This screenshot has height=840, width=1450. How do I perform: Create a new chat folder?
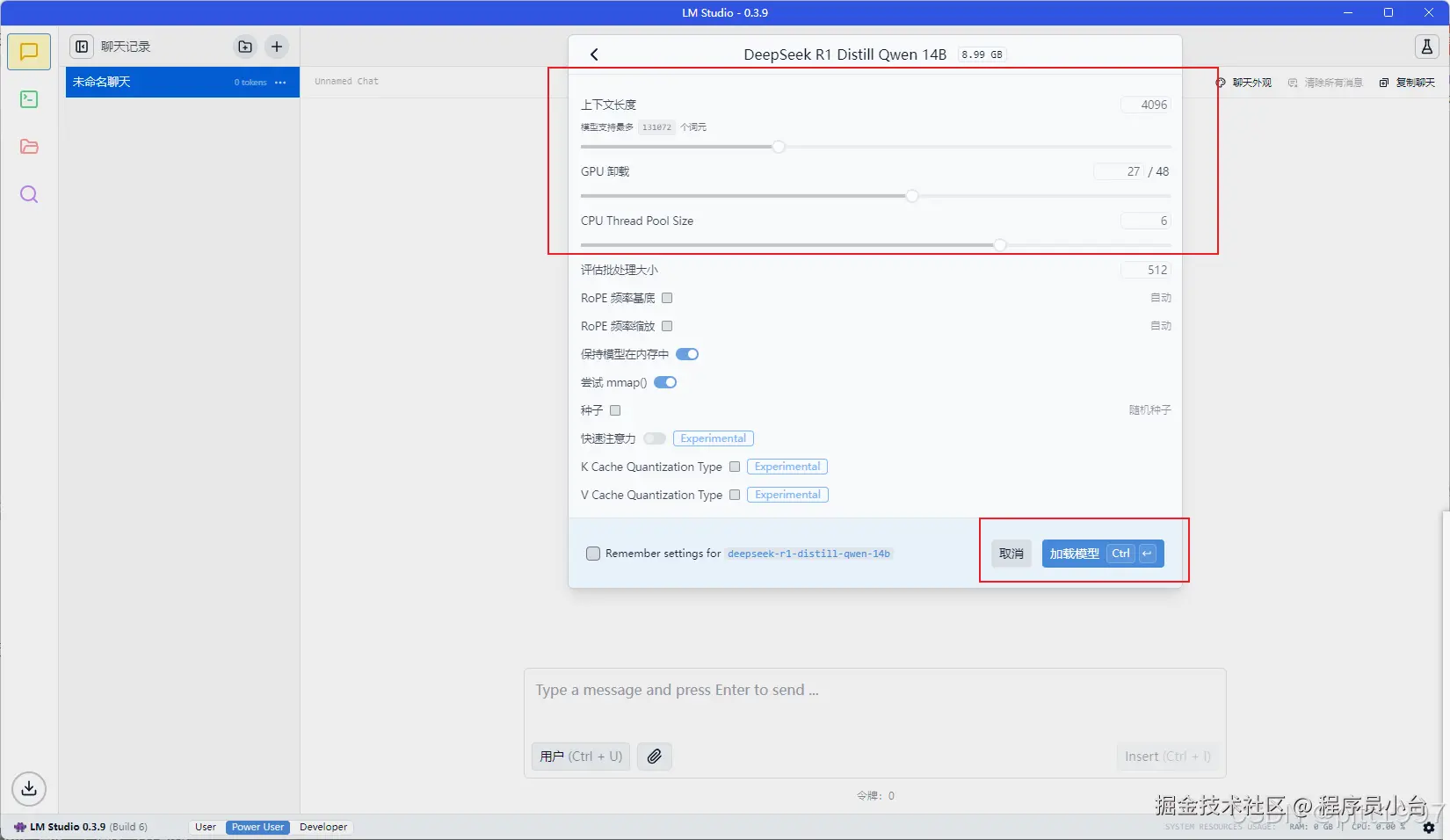click(x=245, y=47)
